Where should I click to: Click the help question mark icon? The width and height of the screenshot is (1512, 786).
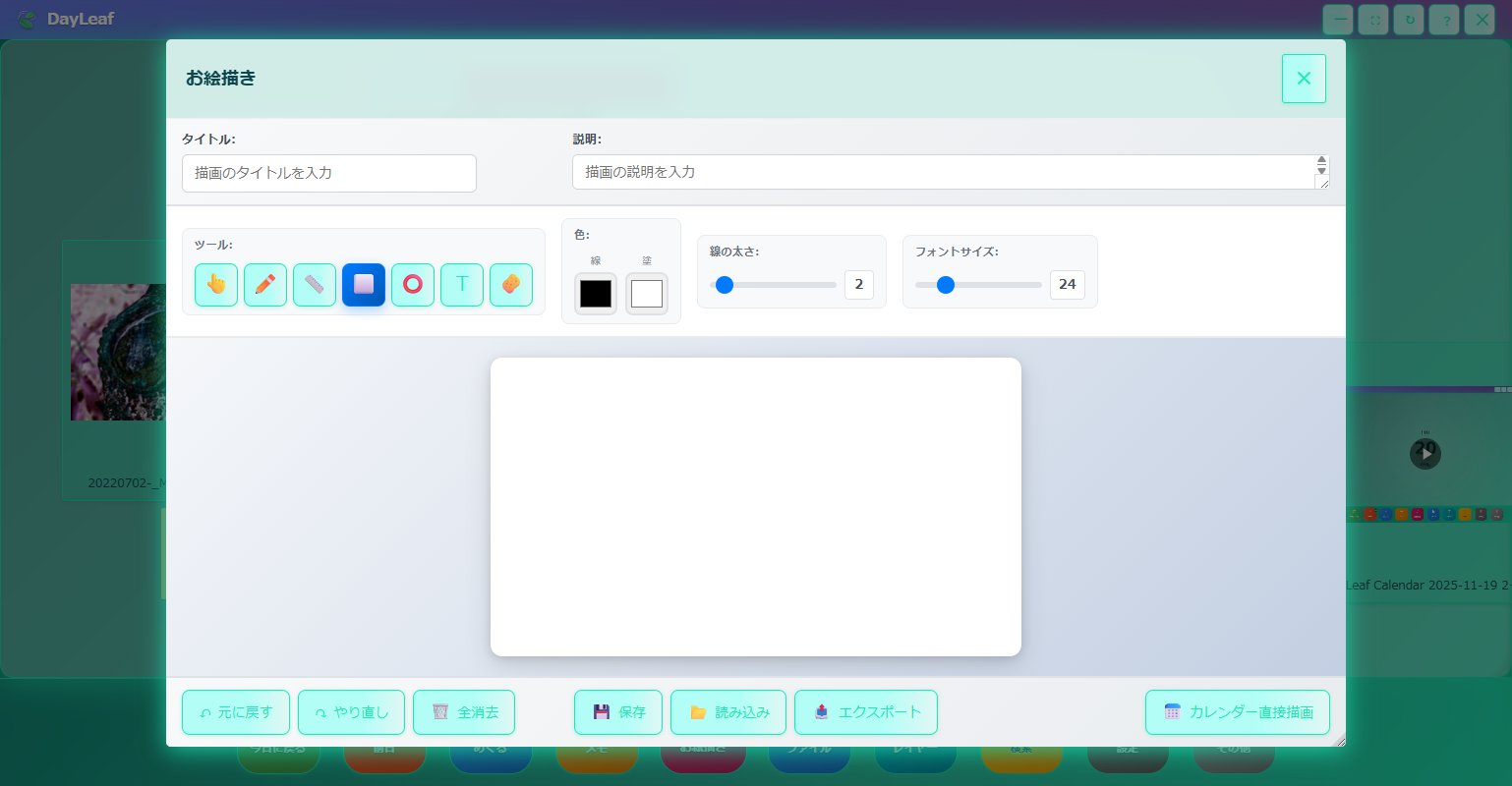click(1444, 20)
